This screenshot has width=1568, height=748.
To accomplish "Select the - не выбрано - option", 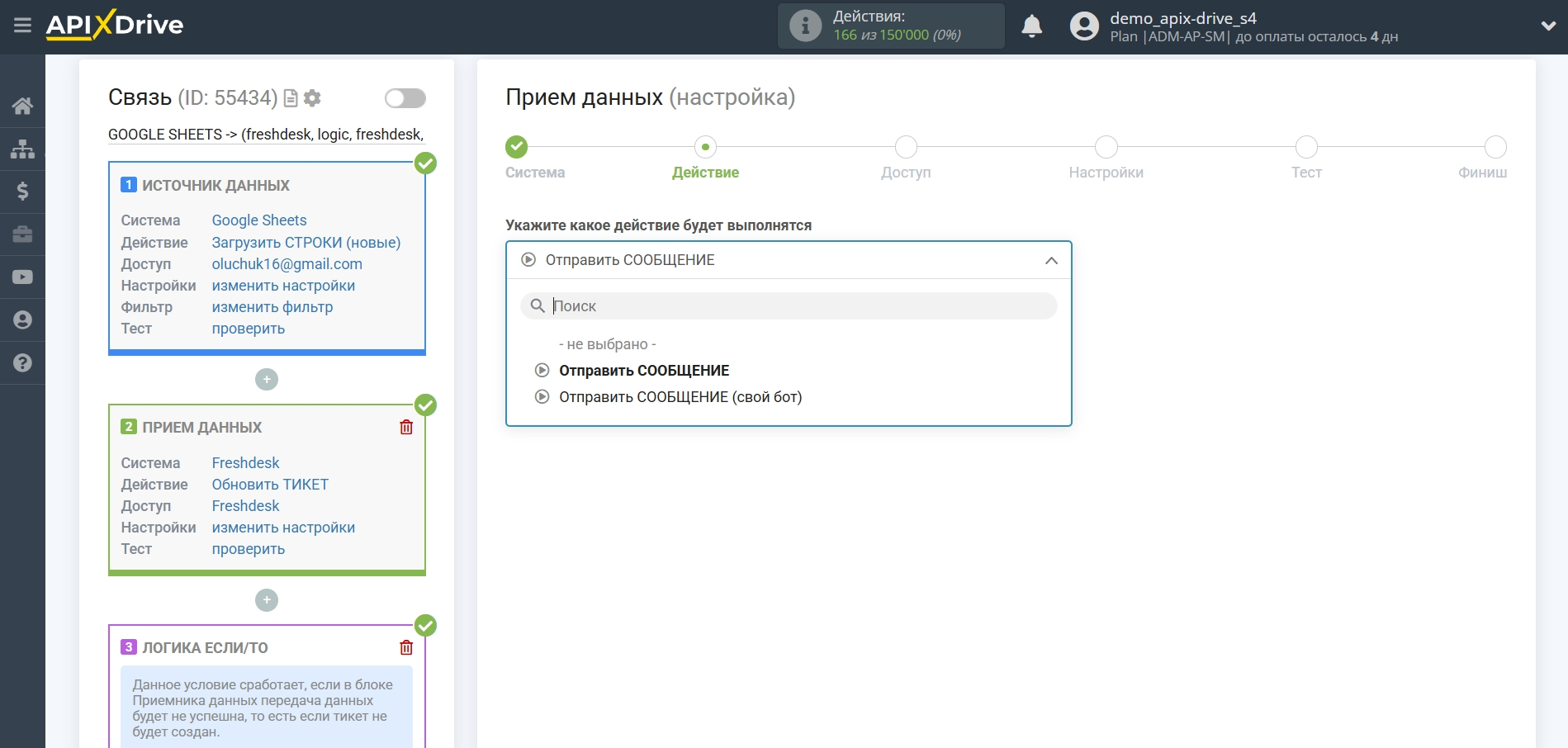I will coord(608,344).
